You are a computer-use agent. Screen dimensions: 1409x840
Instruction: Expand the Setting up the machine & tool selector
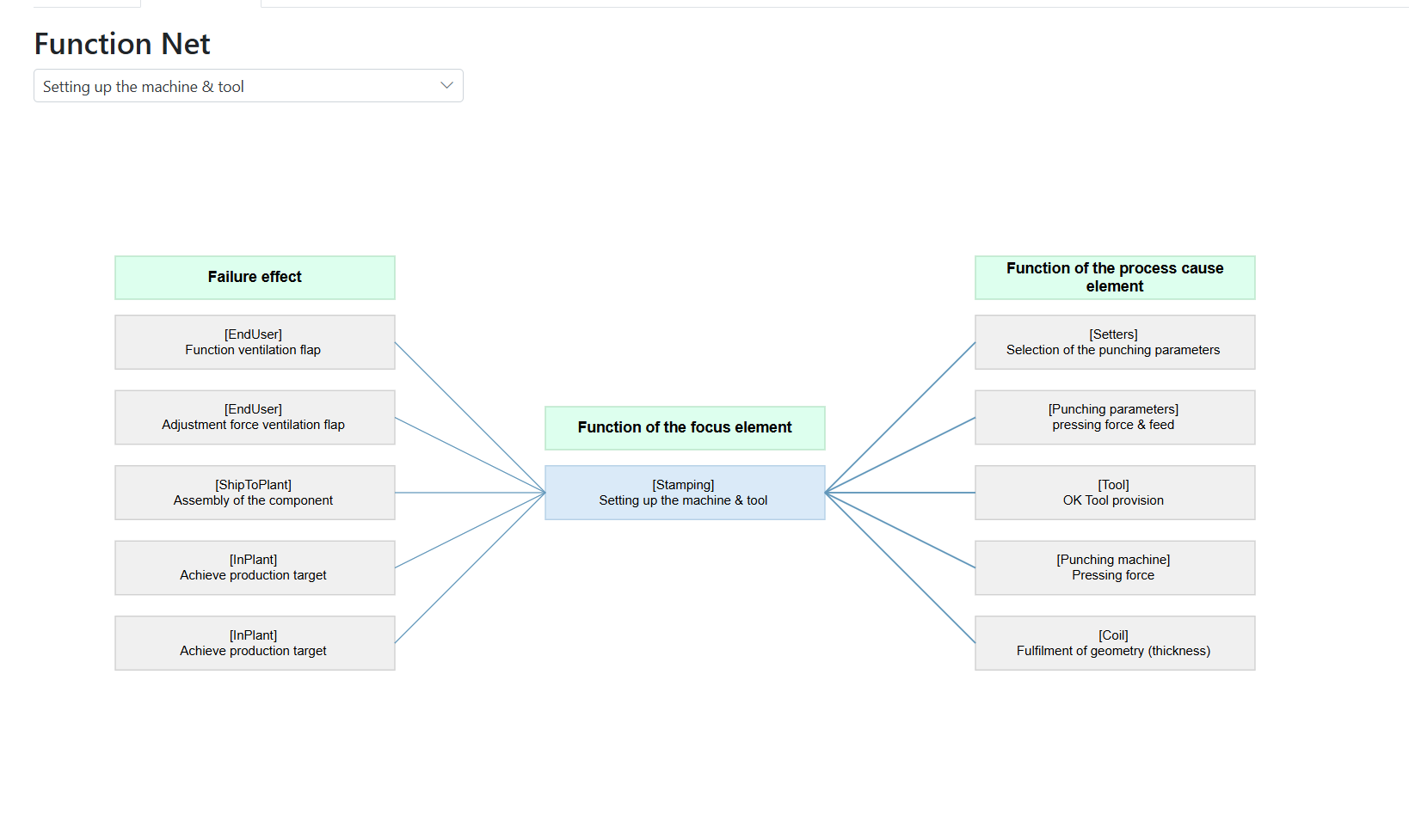[247, 85]
